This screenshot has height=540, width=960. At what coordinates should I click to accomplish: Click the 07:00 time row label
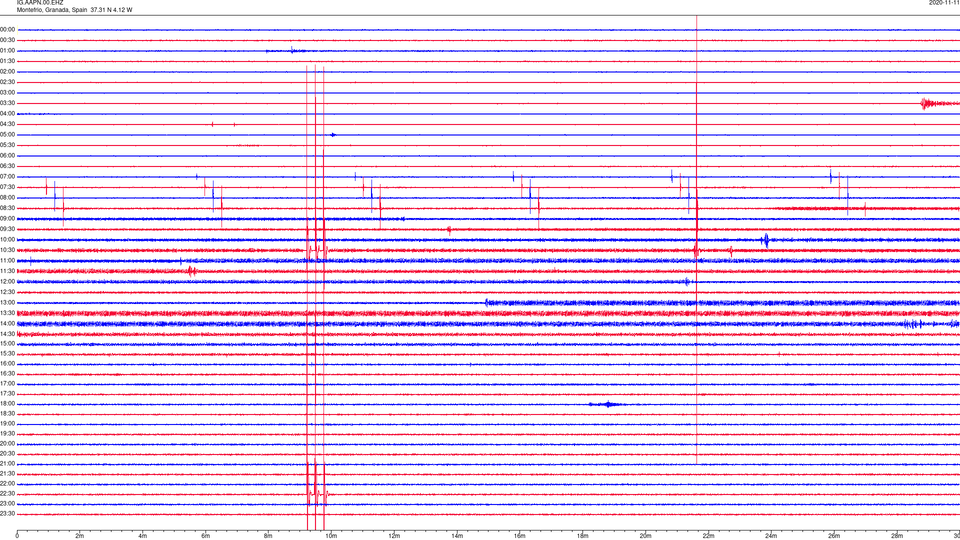(8, 176)
